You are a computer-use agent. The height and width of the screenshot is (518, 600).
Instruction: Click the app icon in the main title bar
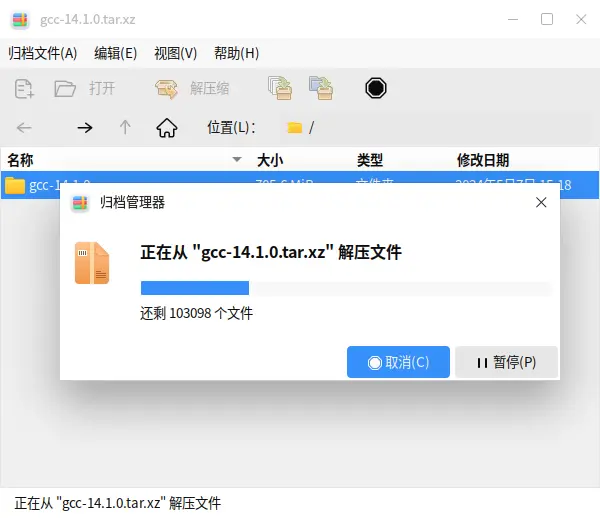click(20, 20)
